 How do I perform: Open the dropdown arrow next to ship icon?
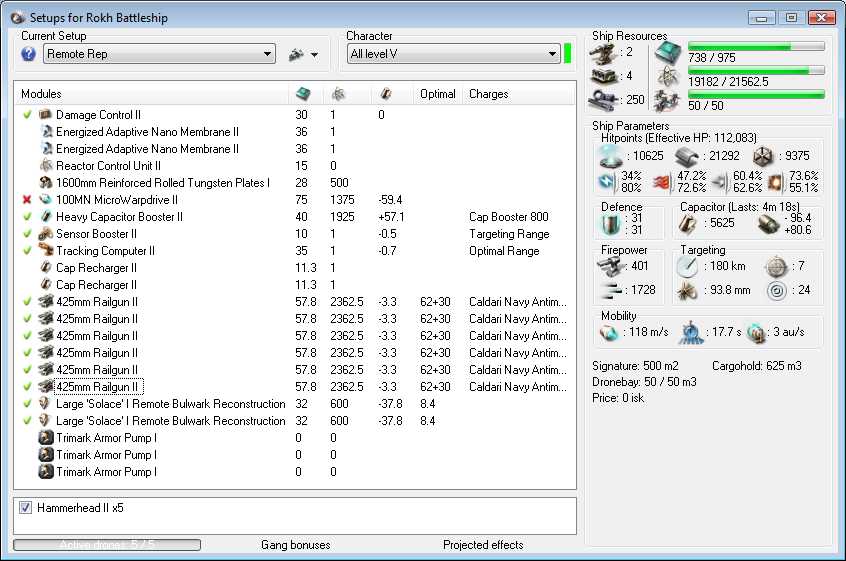point(315,55)
